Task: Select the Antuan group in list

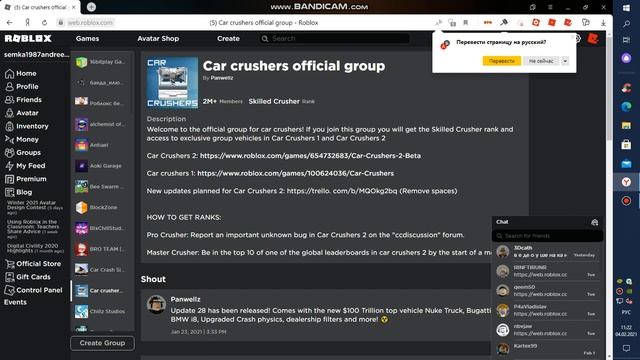Action: [101, 145]
